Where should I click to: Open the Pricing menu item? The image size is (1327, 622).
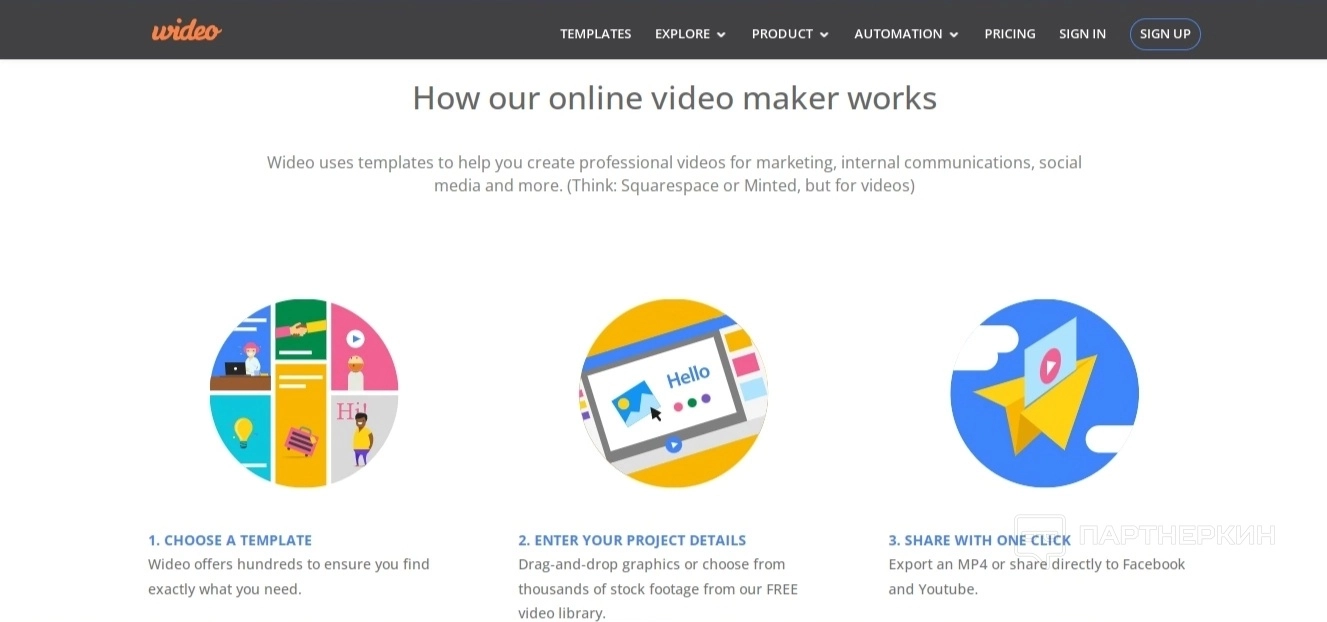1010,34
